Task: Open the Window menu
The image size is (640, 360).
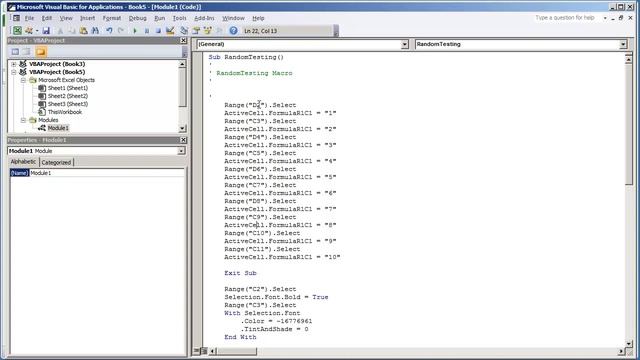Action: [233, 18]
